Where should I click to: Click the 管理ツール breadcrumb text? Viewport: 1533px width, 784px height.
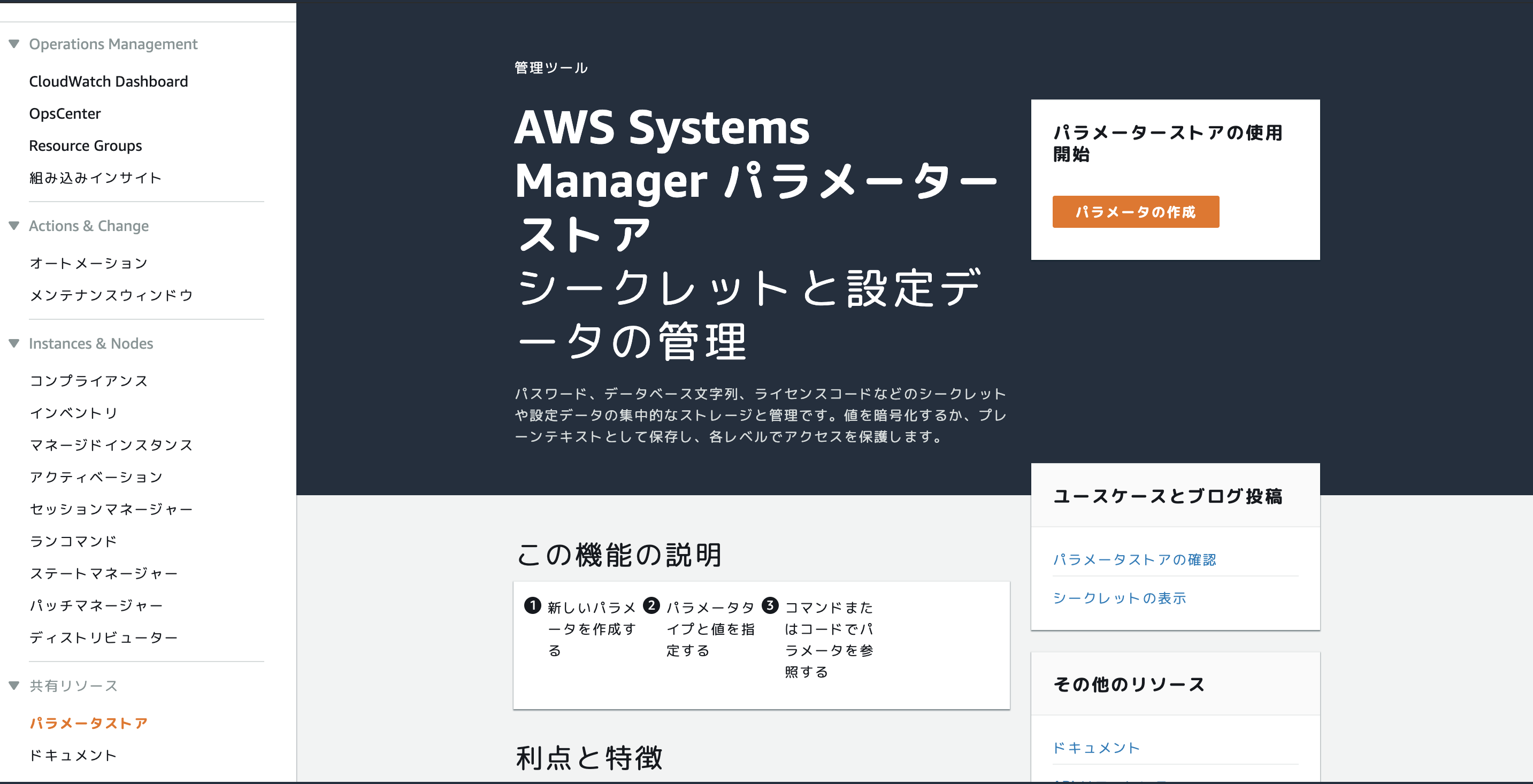(551, 68)
